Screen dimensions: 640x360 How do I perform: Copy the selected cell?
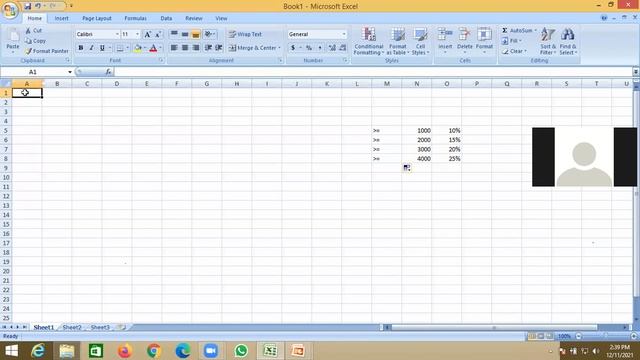pos(35,41)
